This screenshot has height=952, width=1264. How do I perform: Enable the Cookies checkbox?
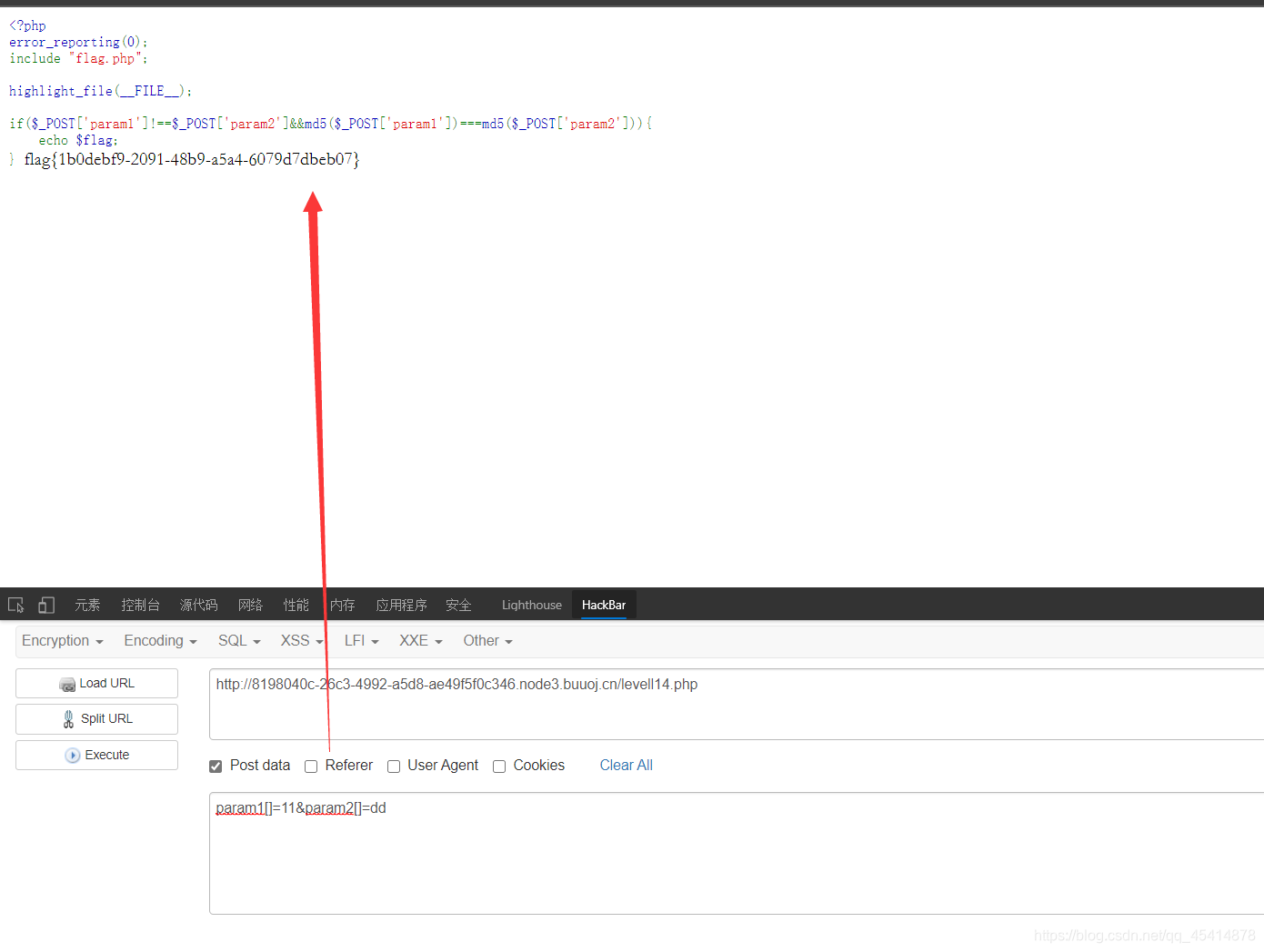(499, 767)
